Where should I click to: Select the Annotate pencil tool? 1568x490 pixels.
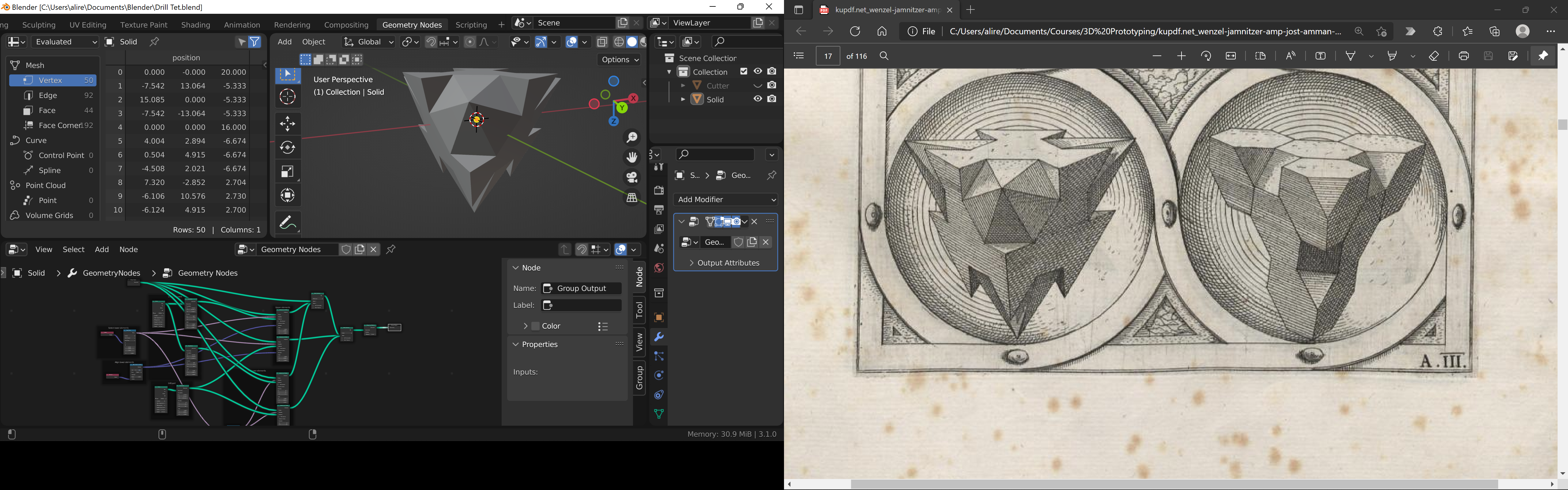(x=287, y=223)
